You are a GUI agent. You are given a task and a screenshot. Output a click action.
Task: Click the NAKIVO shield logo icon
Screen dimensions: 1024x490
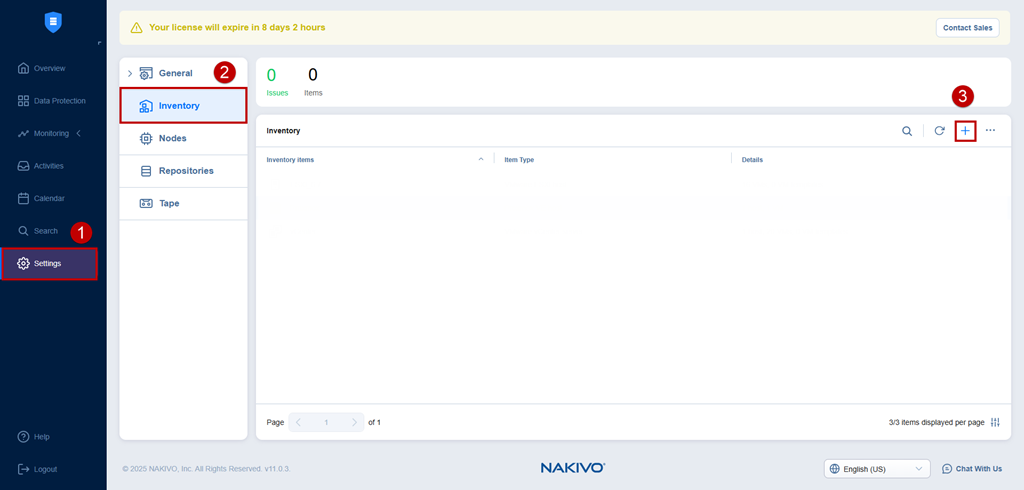pyautogui.click(x=53, y=22)
